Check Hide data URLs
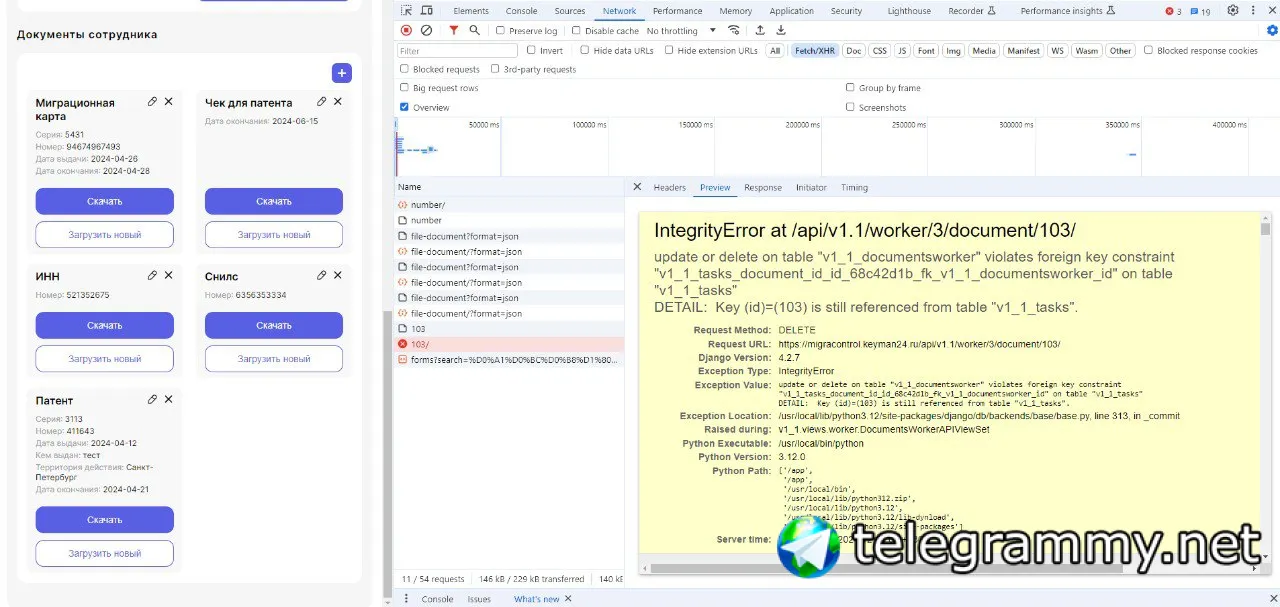This screenshot has height=607, width=1280. pyautogui.click(x=585, y=50)
